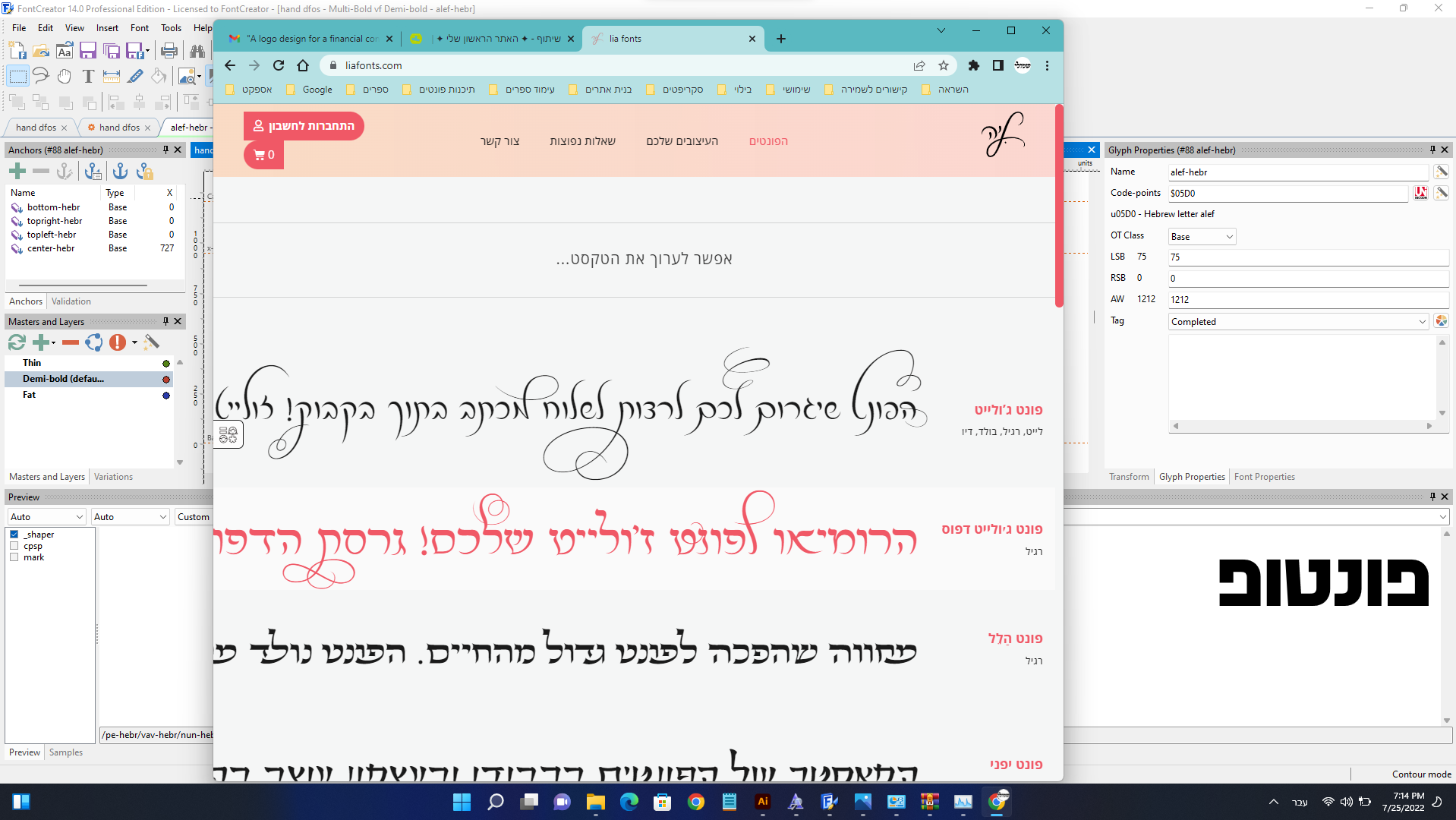Enable the mark feature checkbox
1456x820 pixels.
click(14, 557)
